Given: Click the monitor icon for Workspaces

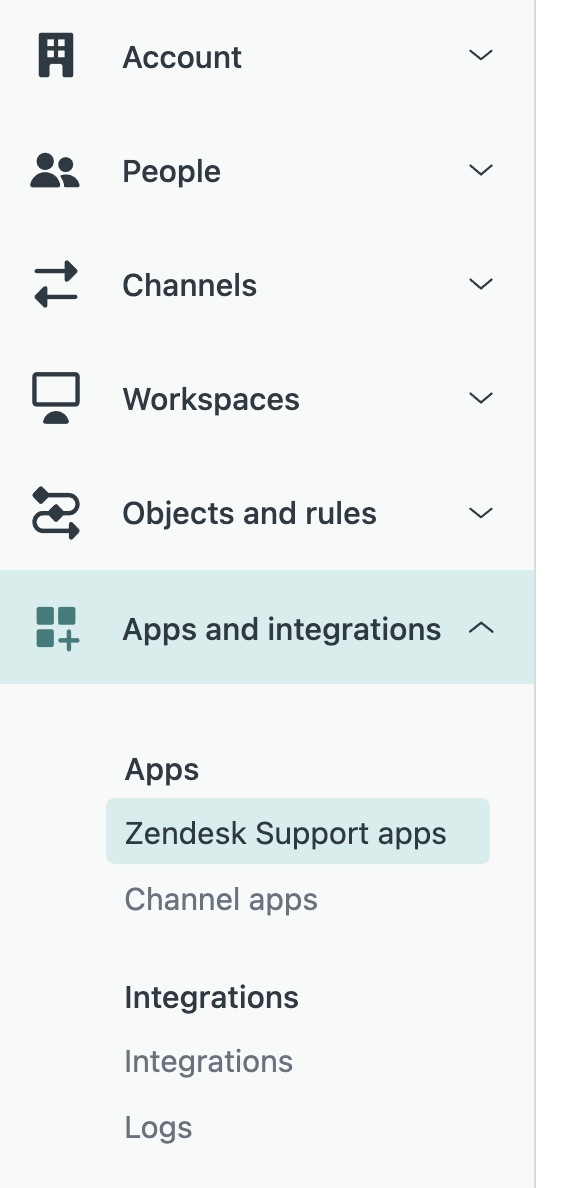Looking at the screenshot, I should pyautogui.click(x=56, y=398).
